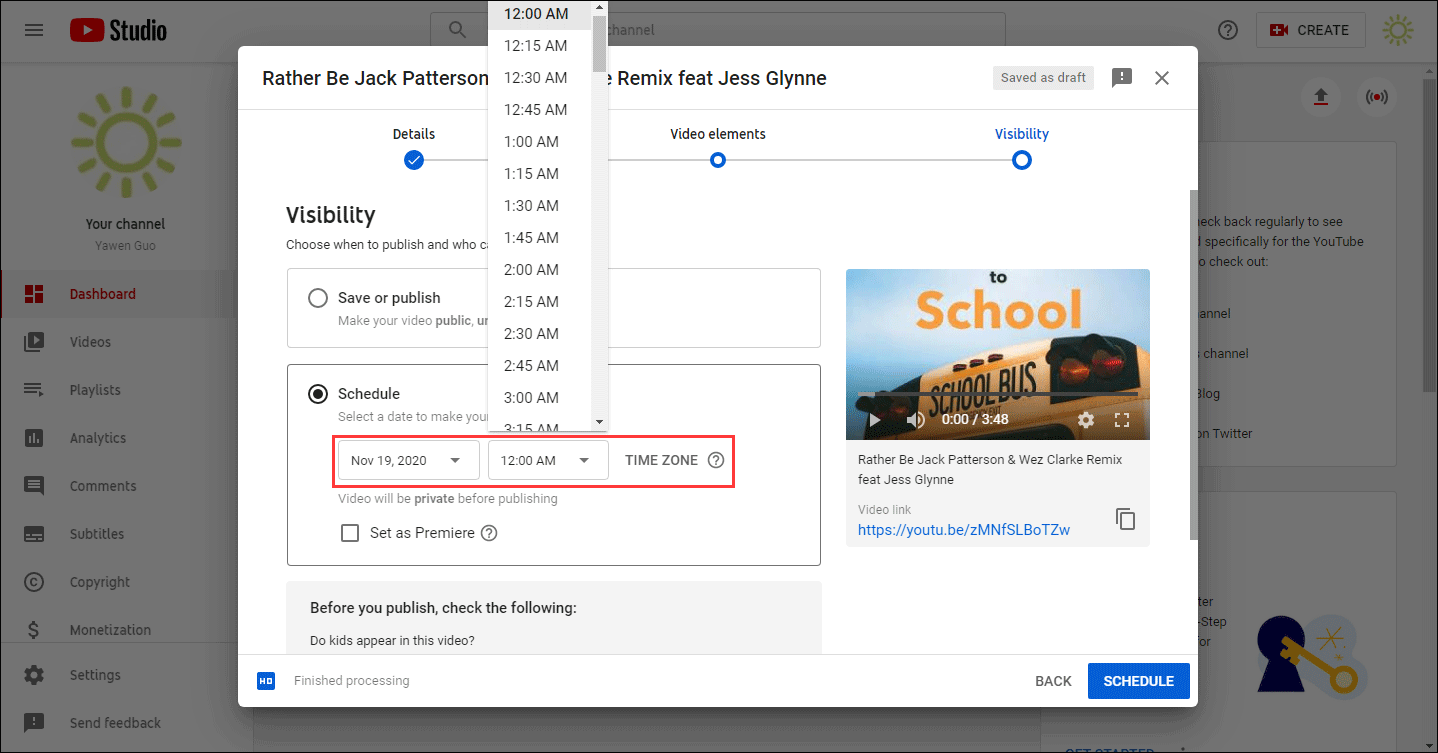1438x753 pixels.
Task: Choose 3:00 AM in the time list
Action: click(540, 398)
